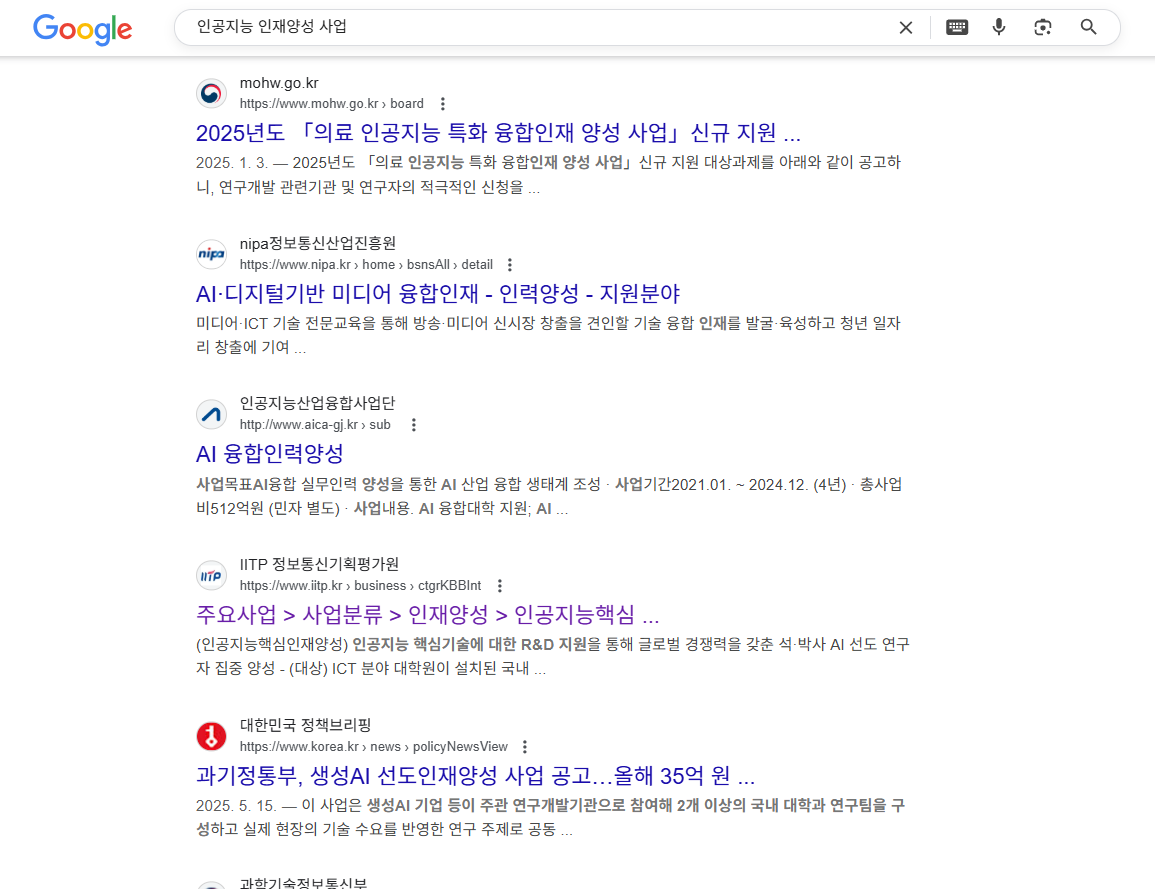This screenshot has height=889, width=1155.
Task: Click IITP favicon icon
Action: (211, 575)
